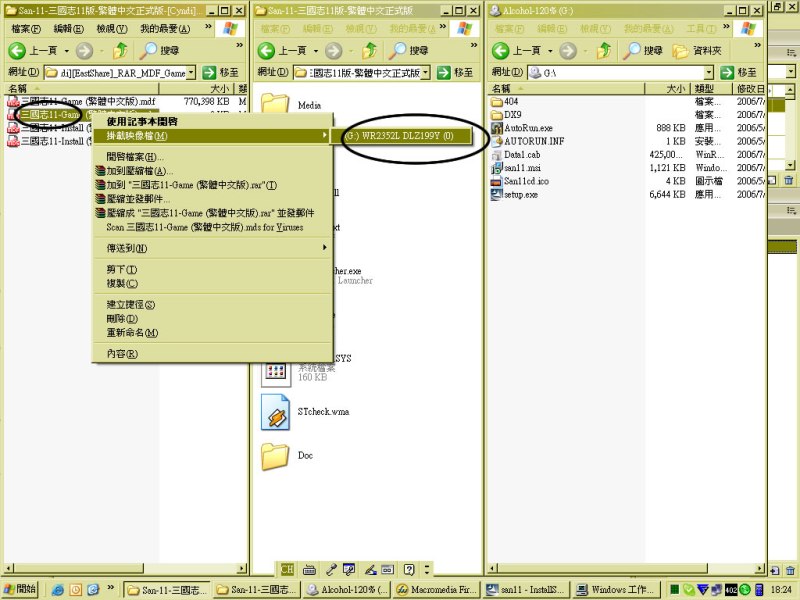
Task: Choose 掛載映像檔 in the context menu
Action: 211,136
